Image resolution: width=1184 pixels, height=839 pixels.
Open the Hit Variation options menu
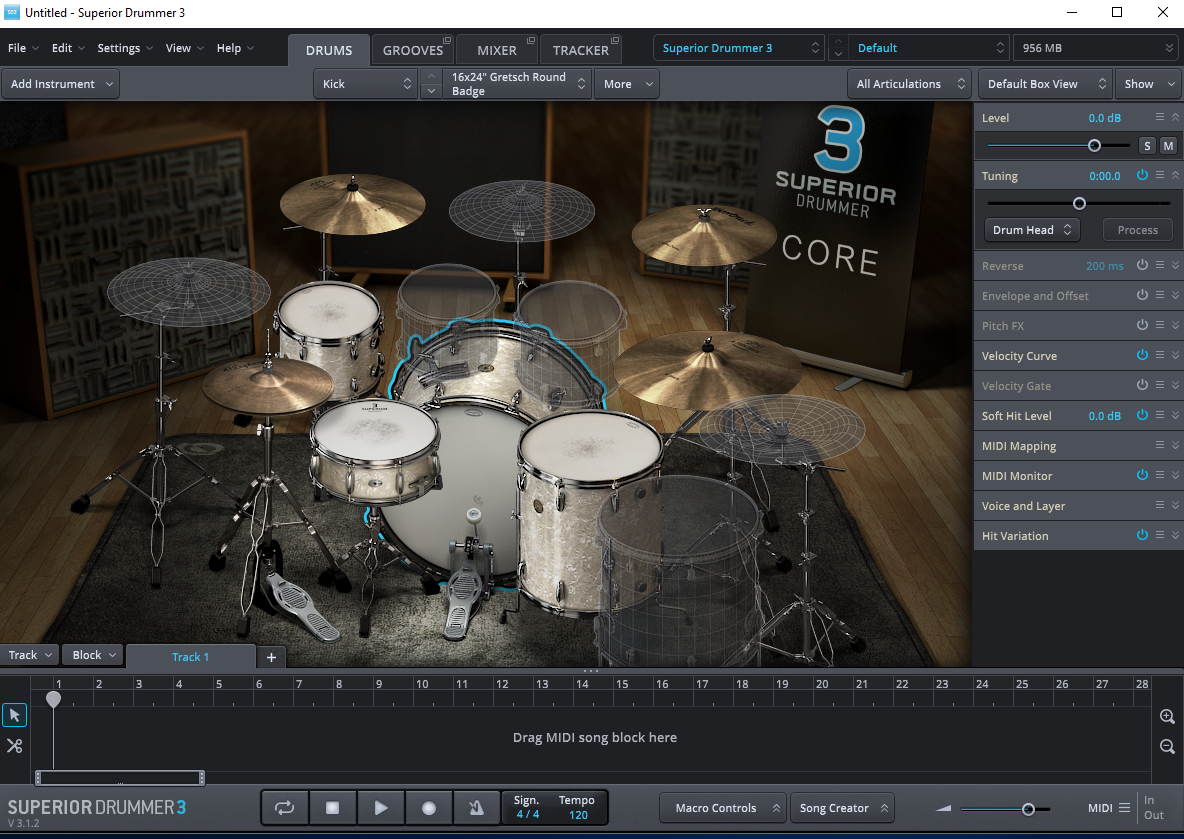(1160, 535)
